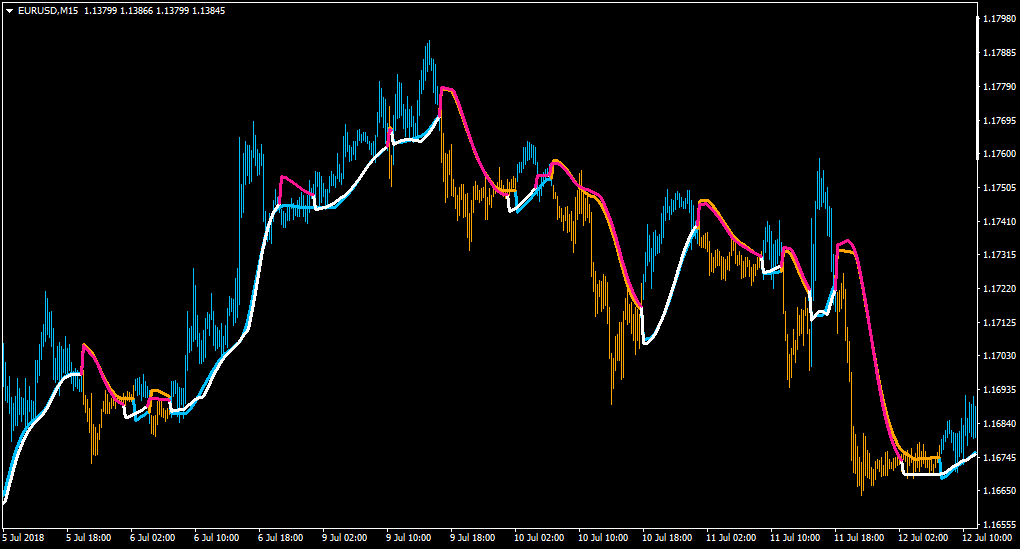Click the 10 Jul 02:00 time label
The width and height of the screenshot is (1020, 549).
pos(539,538)
